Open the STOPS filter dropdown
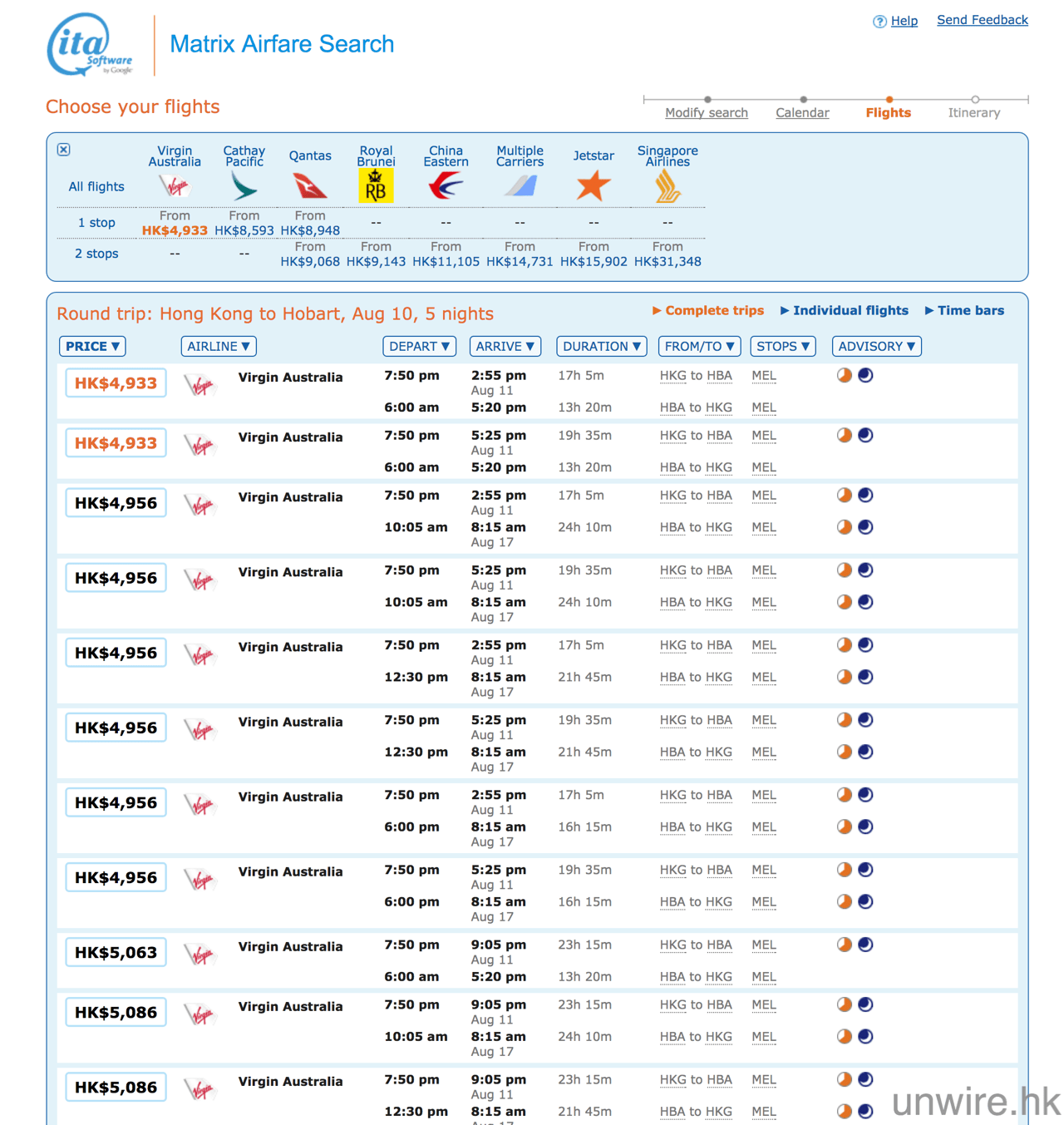 coord(782,347)
